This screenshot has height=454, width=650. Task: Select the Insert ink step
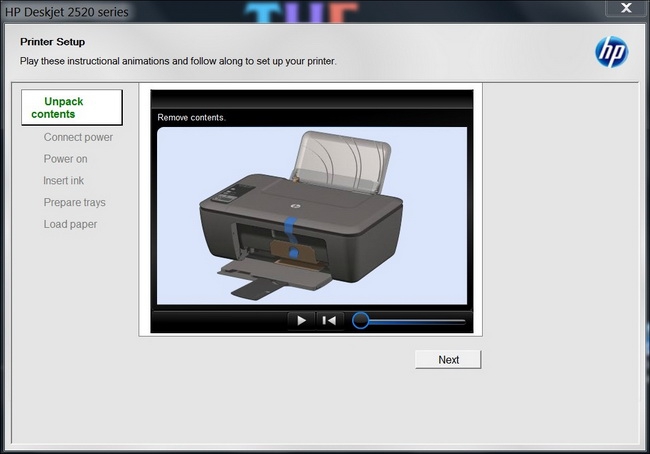click(63, 181)
